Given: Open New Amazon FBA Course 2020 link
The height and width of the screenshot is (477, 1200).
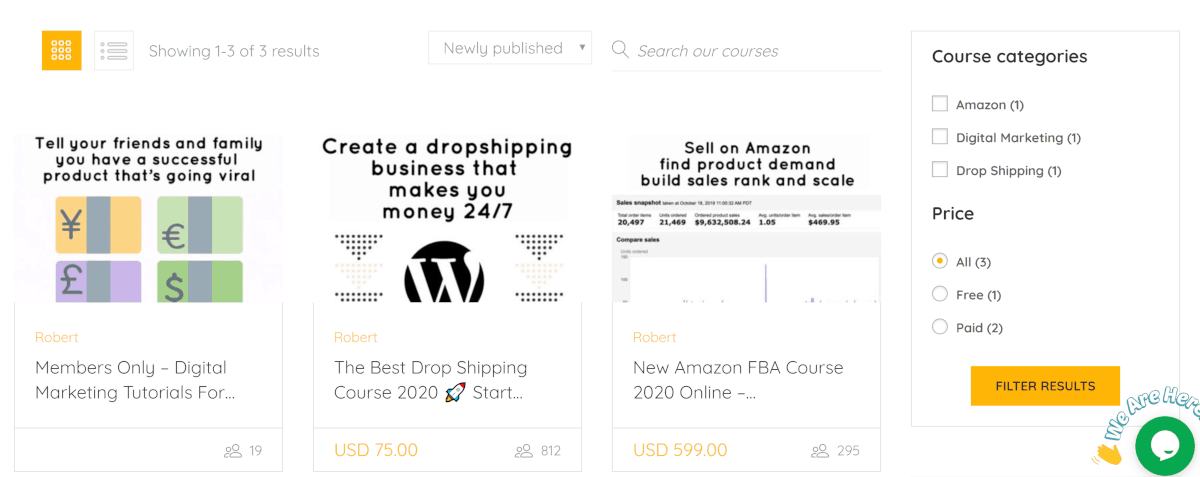Looking at the screenshot, I should point(738,380).
